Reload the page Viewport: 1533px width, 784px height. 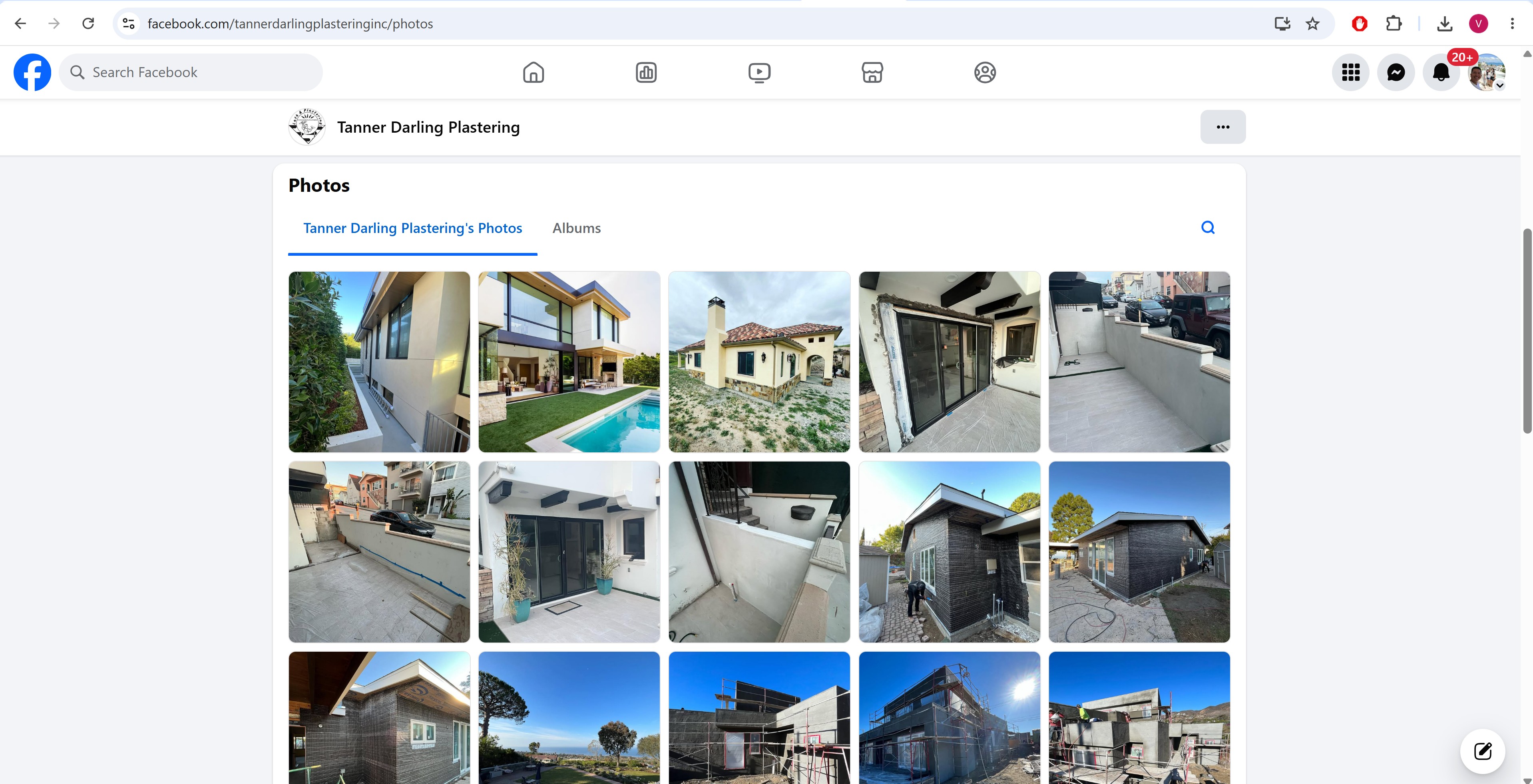point(88,24)
